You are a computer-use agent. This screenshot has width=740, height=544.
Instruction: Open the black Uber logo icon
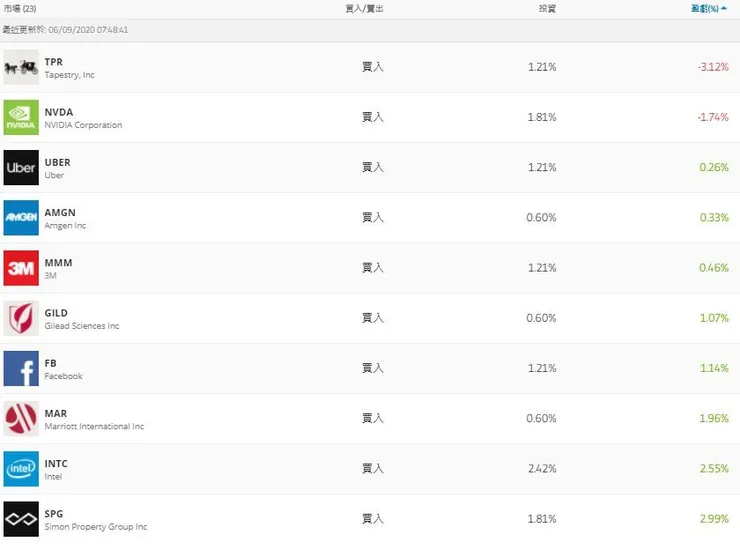pos(21,168)
